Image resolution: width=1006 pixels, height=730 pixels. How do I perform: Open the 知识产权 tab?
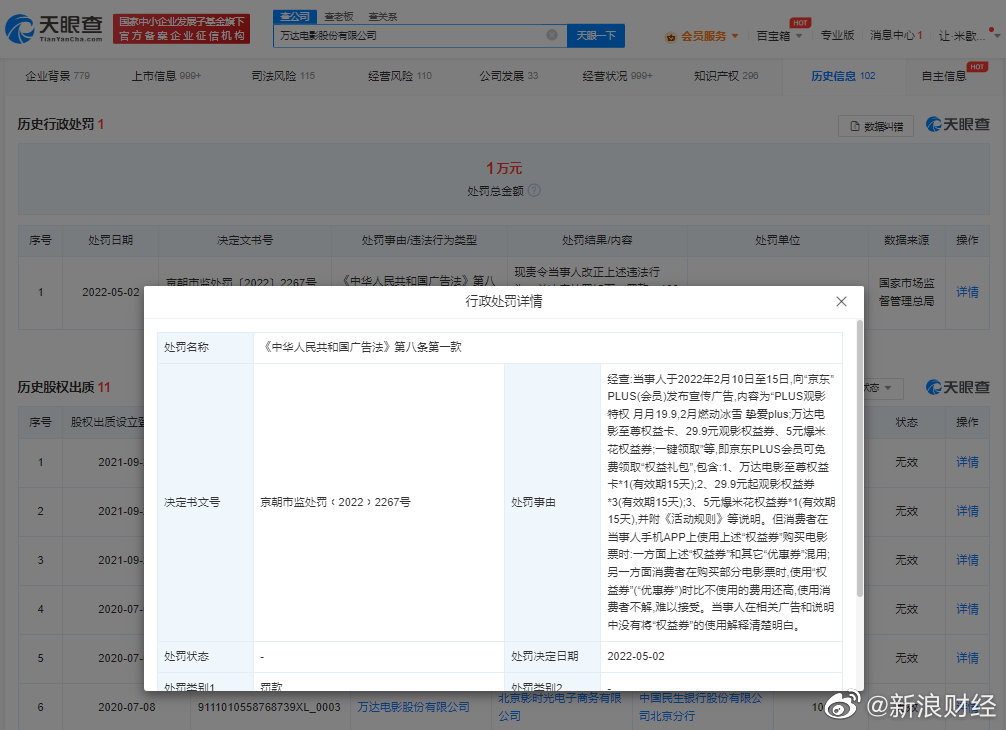(726, 76)
